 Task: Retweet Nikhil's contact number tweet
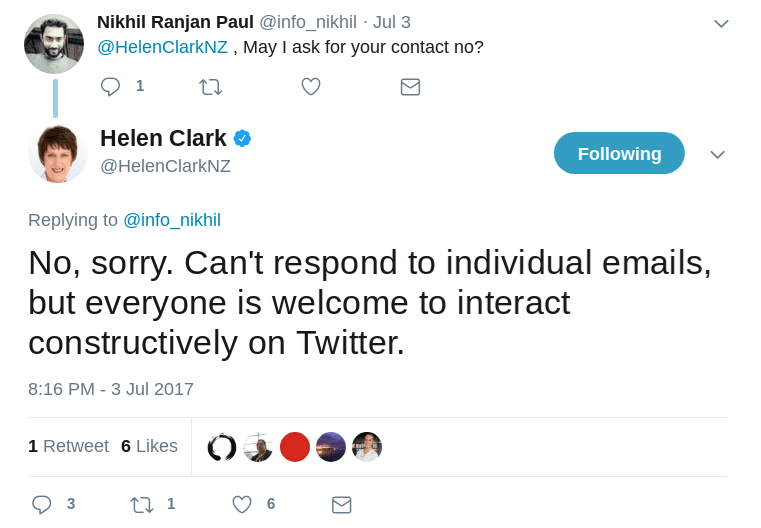(210, 87)
